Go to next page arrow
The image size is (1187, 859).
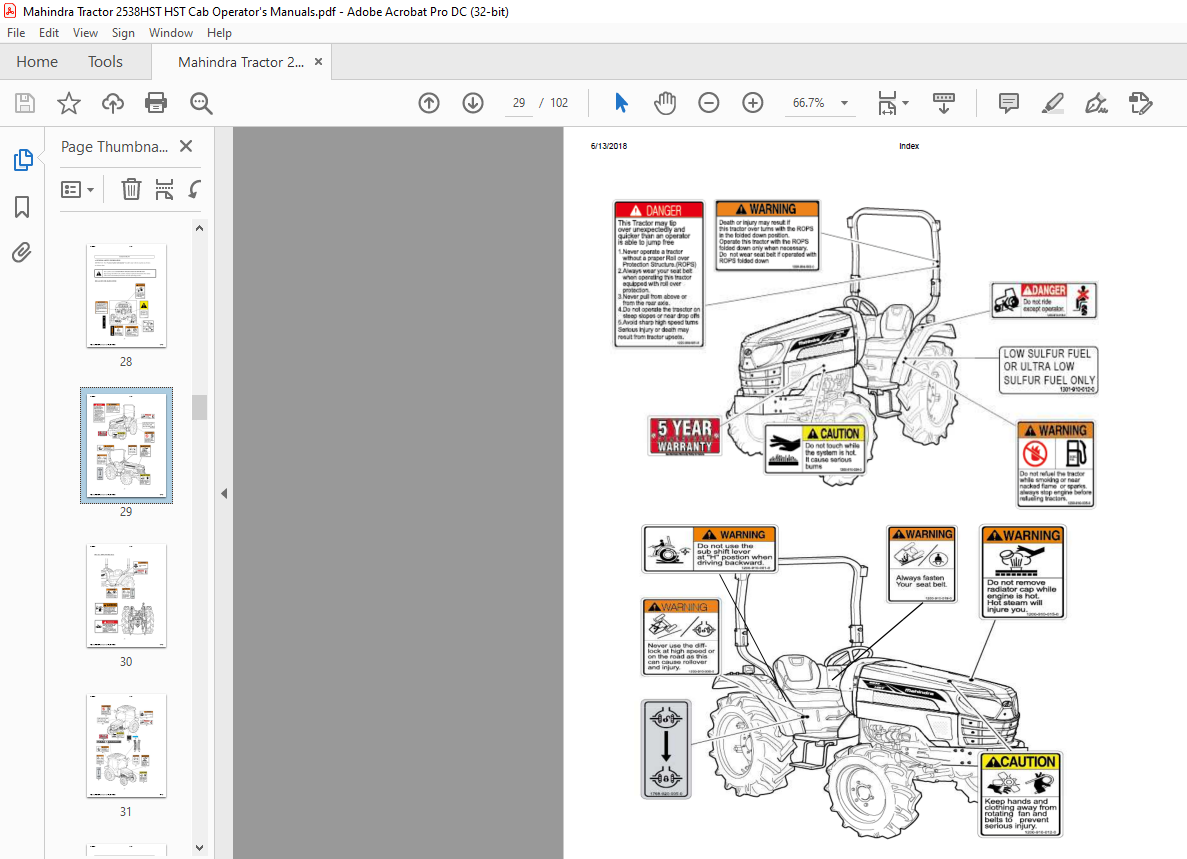click(x=473, y=103)
